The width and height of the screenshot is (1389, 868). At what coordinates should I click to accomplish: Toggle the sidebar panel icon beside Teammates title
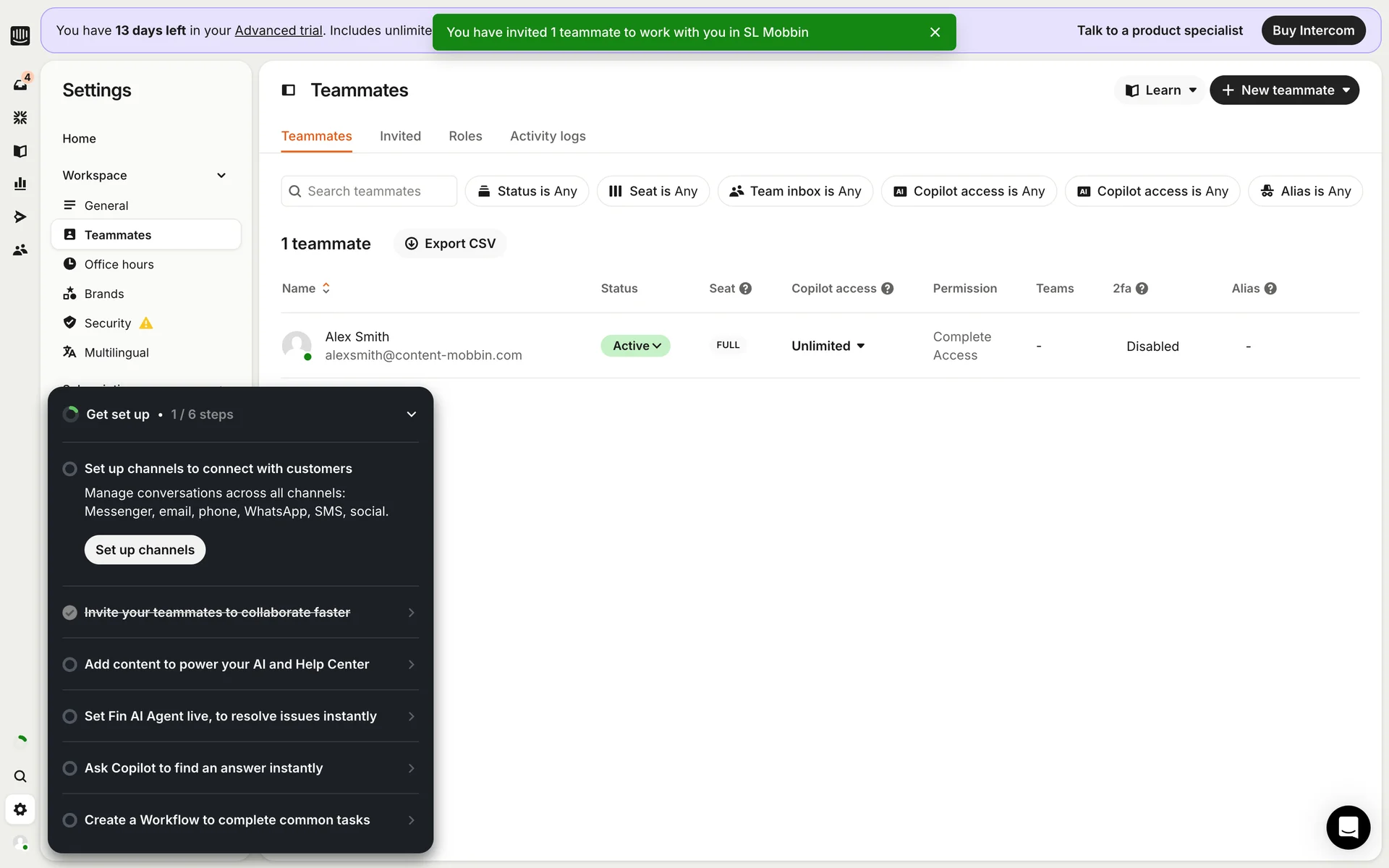289,90
